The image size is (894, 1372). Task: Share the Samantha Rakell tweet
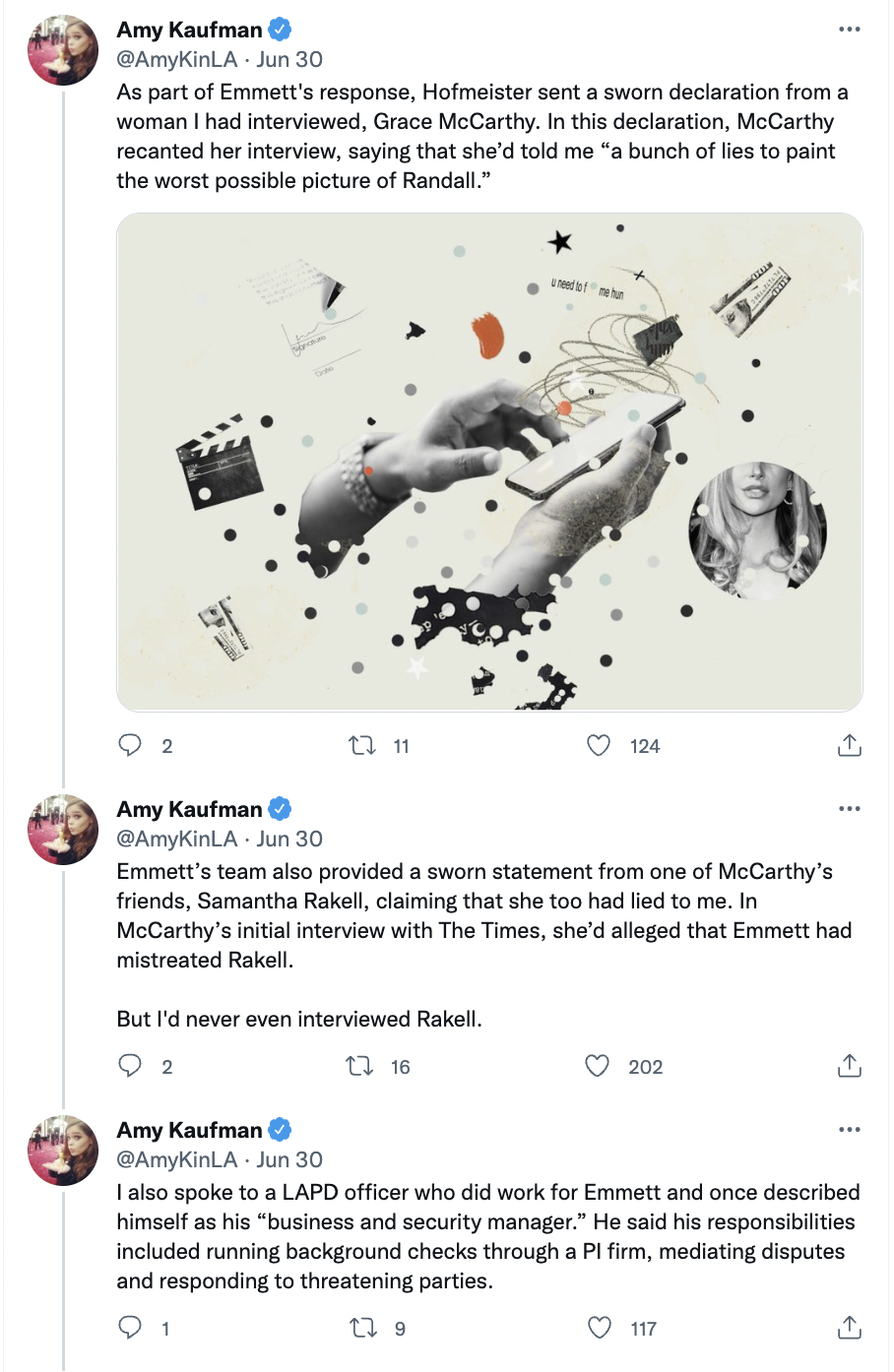(849, 1066)
